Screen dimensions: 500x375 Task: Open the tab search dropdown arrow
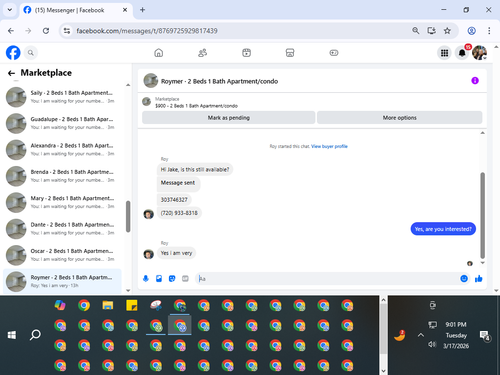pyautogui.click(x=10, y=10)
